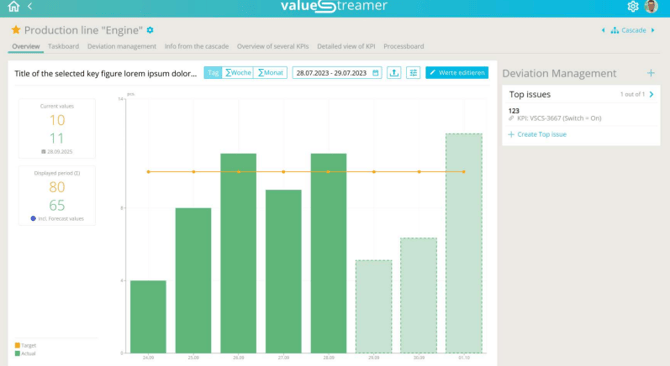Open the chart filter settings icon
Image resolution: width=670 pixels, height=366 pixels.
(x=413, y=73)
